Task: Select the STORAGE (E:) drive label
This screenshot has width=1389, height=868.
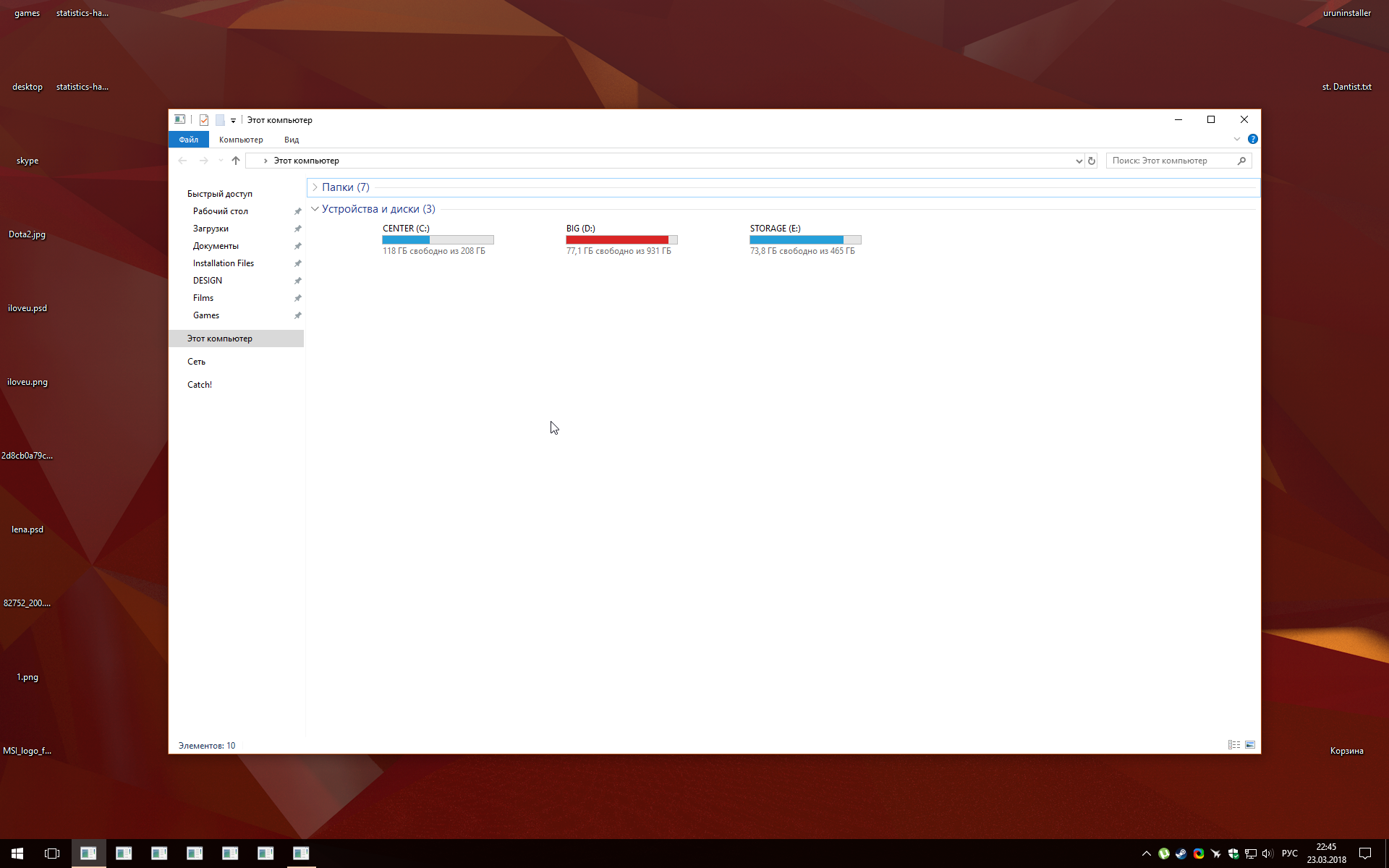Action: (776, 229)
